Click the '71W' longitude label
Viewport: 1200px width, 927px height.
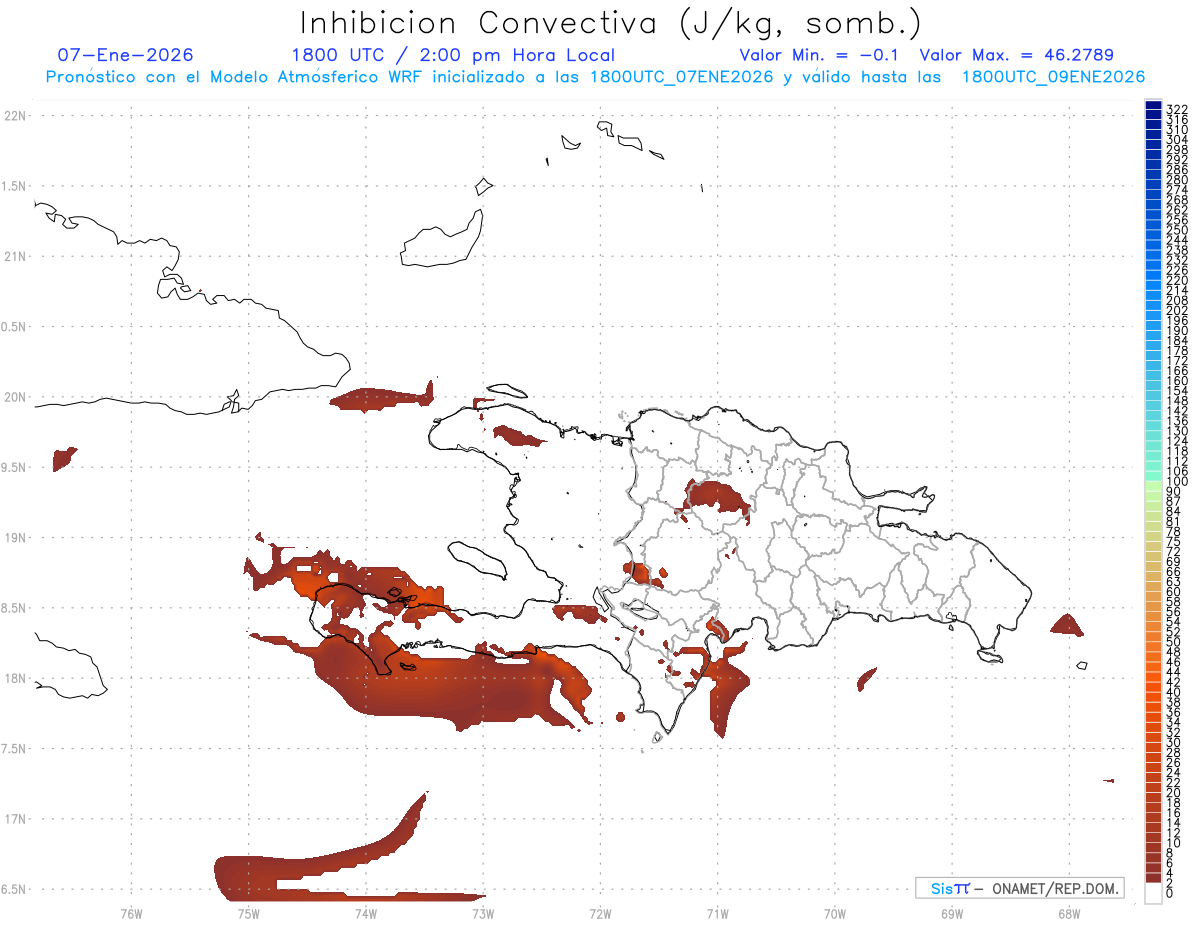coord(717,912)
